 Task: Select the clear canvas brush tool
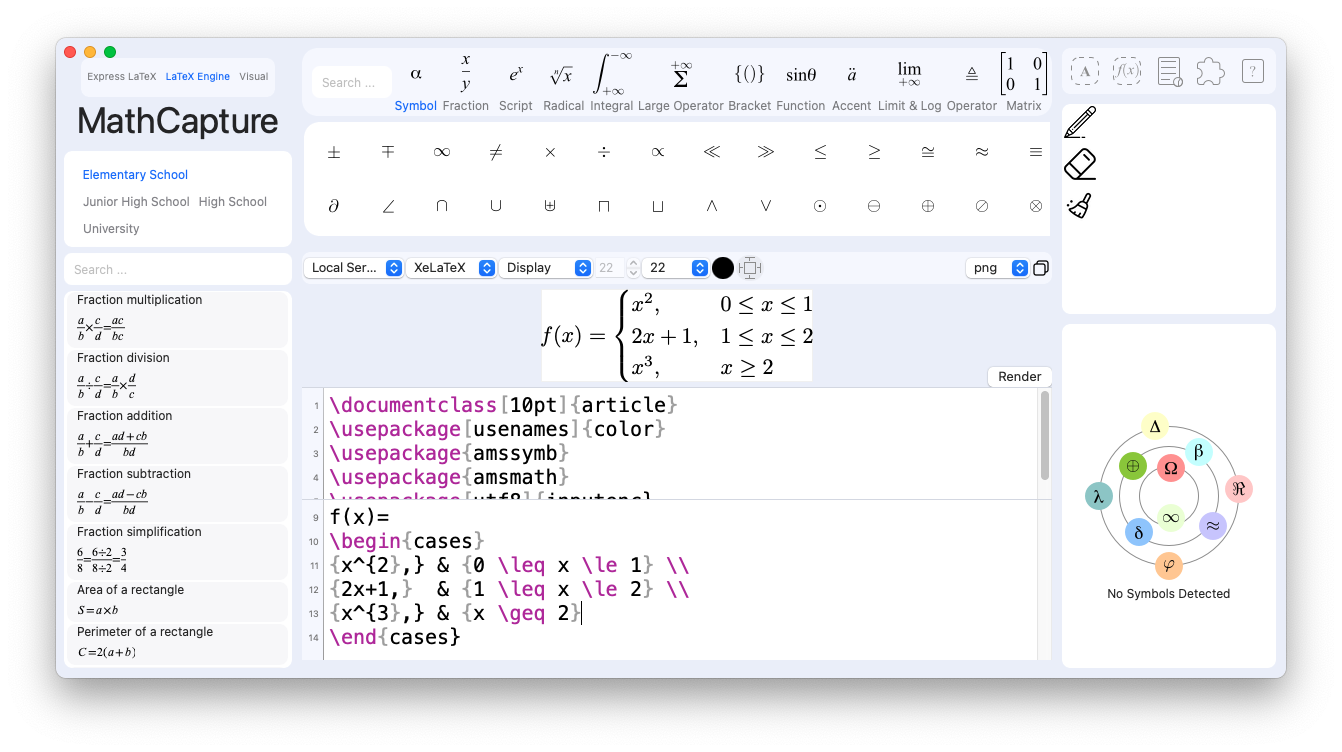[x=1081, y=204]
